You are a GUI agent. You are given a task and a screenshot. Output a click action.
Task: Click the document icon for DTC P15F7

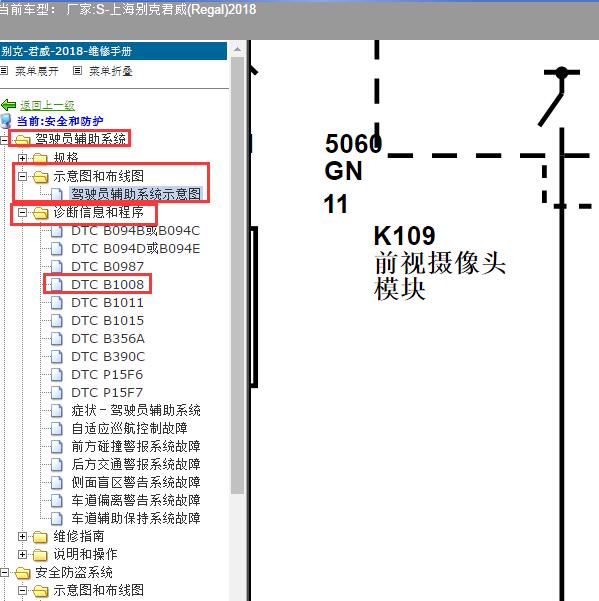coord(57,393)
